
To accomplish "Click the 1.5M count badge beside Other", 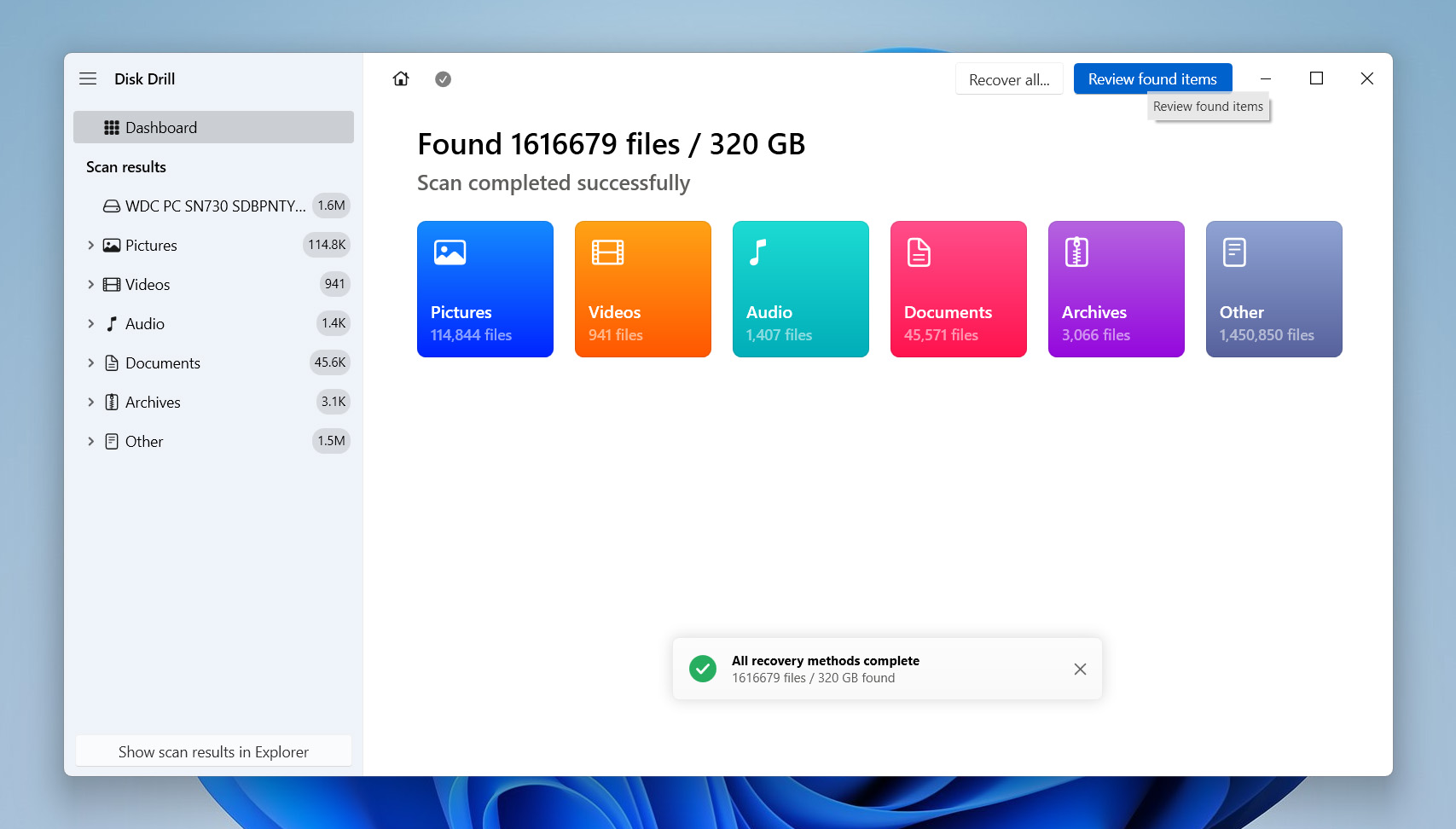I will pos(331,441).
